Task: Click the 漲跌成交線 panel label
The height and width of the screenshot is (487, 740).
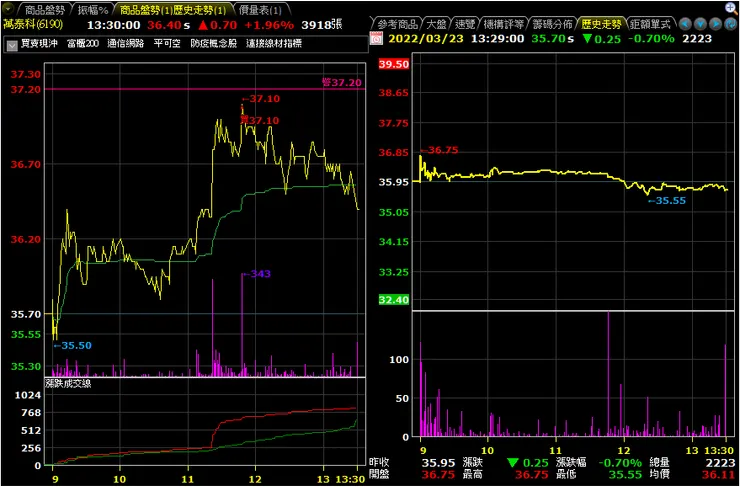Action: point(68,383)
